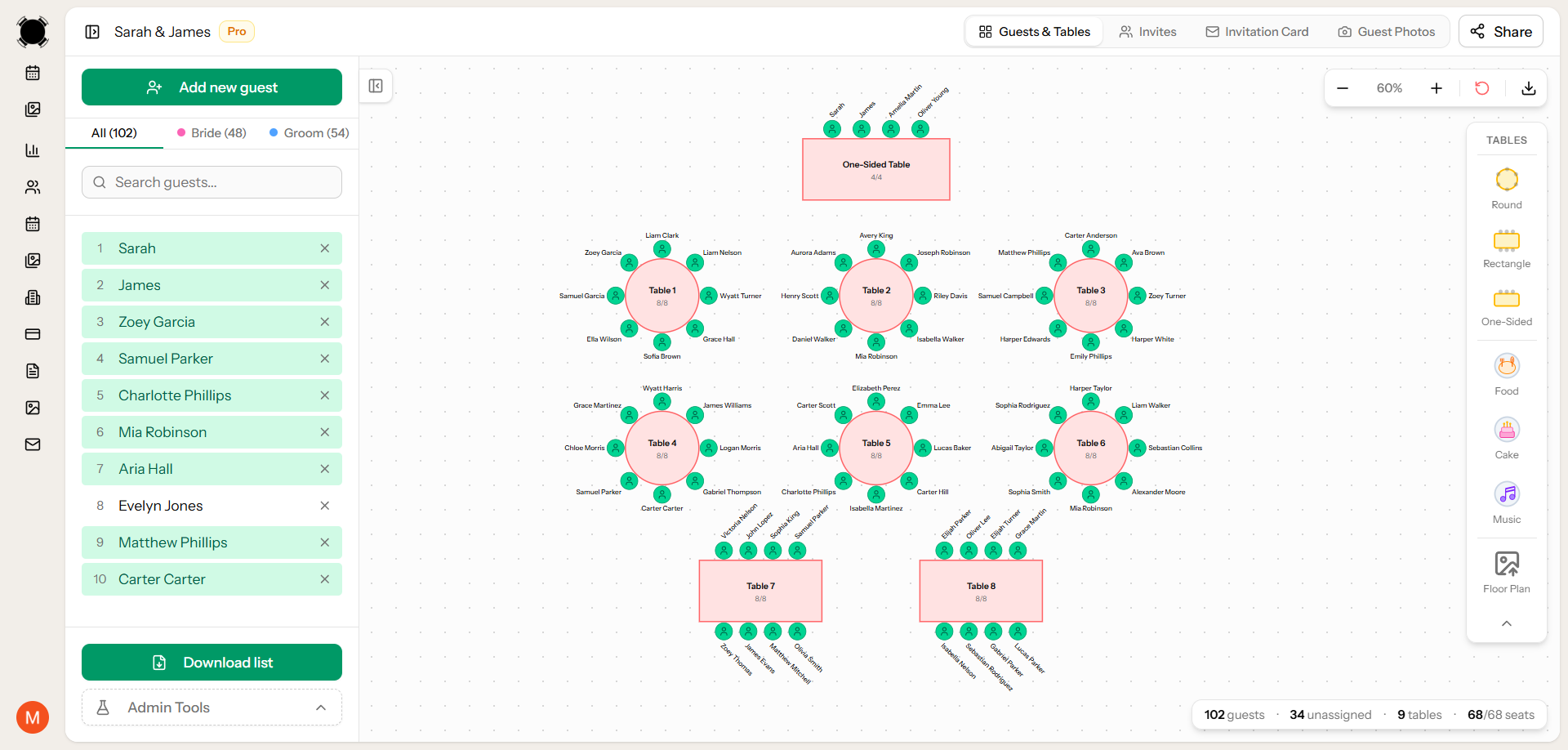The width and height of the screenshot is (1568, 750).
Task: Collapse the guest list side panel
Action: (376, 85)
